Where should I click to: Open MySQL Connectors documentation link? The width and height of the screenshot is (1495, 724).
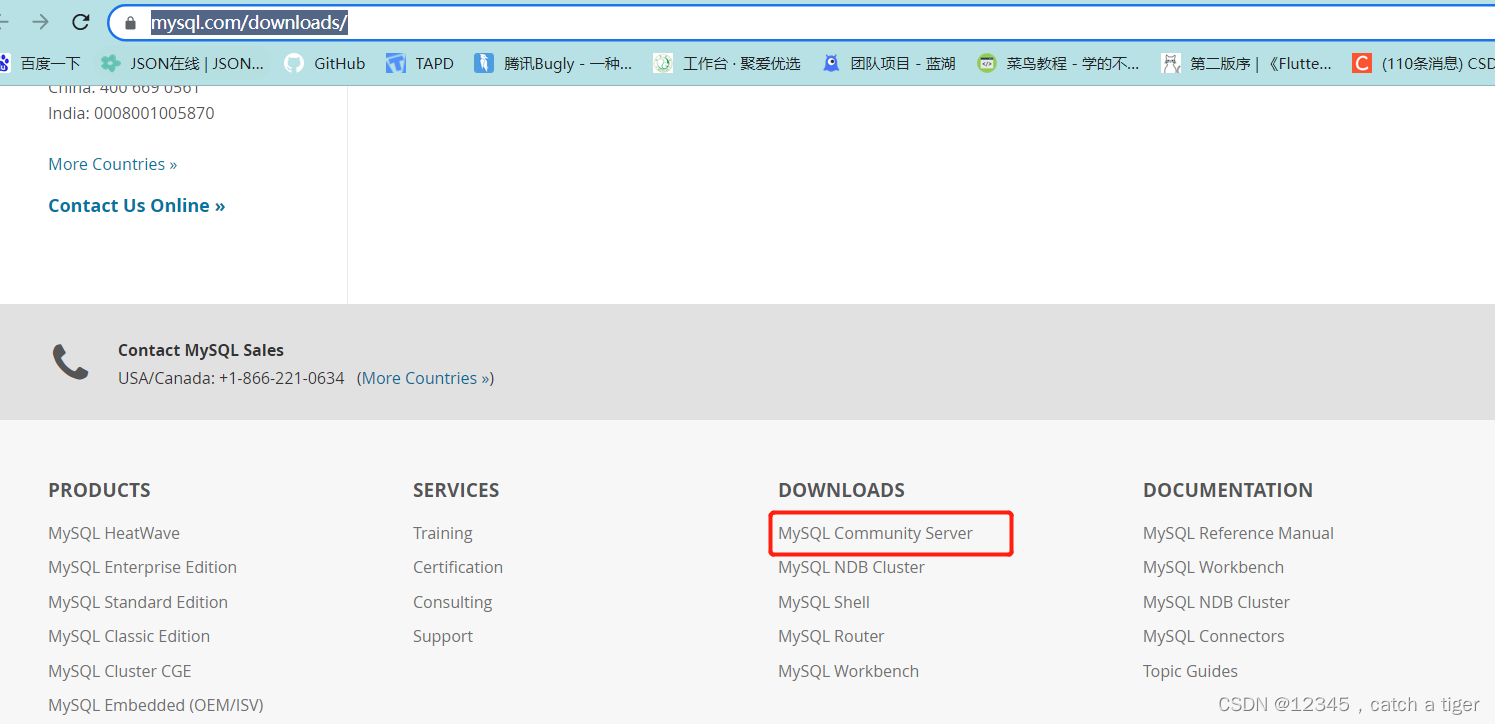pyautogui.click(x=1213, y=636)
